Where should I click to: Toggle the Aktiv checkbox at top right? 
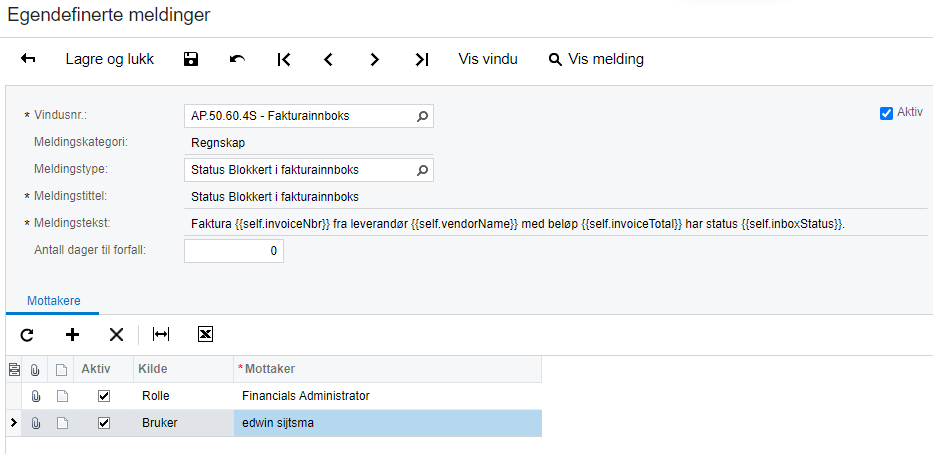click(x=886, y=113)
